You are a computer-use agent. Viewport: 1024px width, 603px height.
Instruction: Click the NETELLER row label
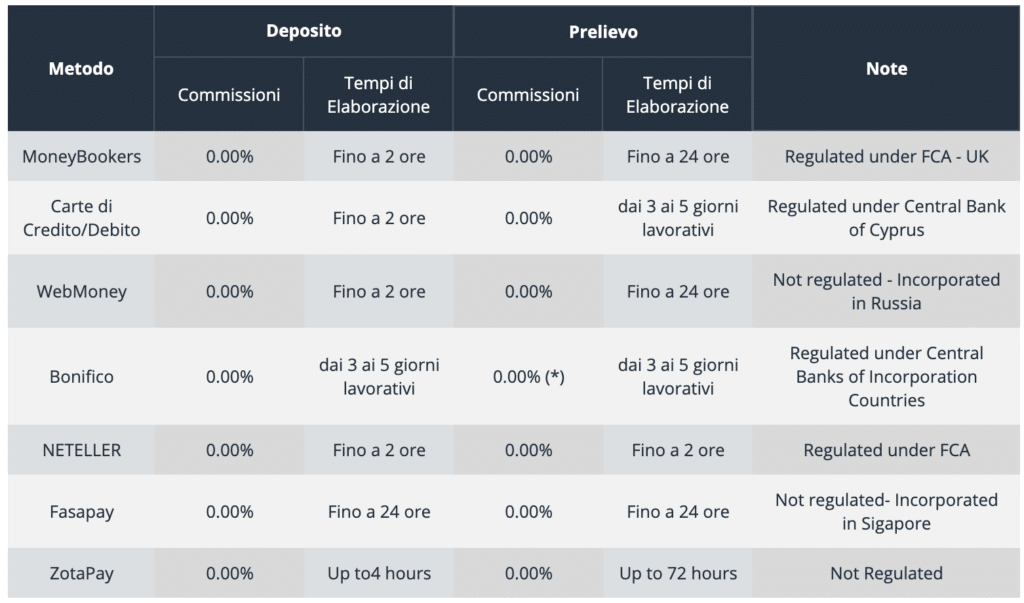click(x=81, y=450)
